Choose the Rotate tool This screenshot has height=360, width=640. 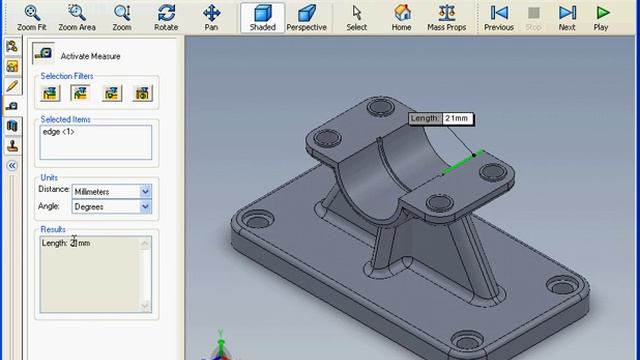166,18
